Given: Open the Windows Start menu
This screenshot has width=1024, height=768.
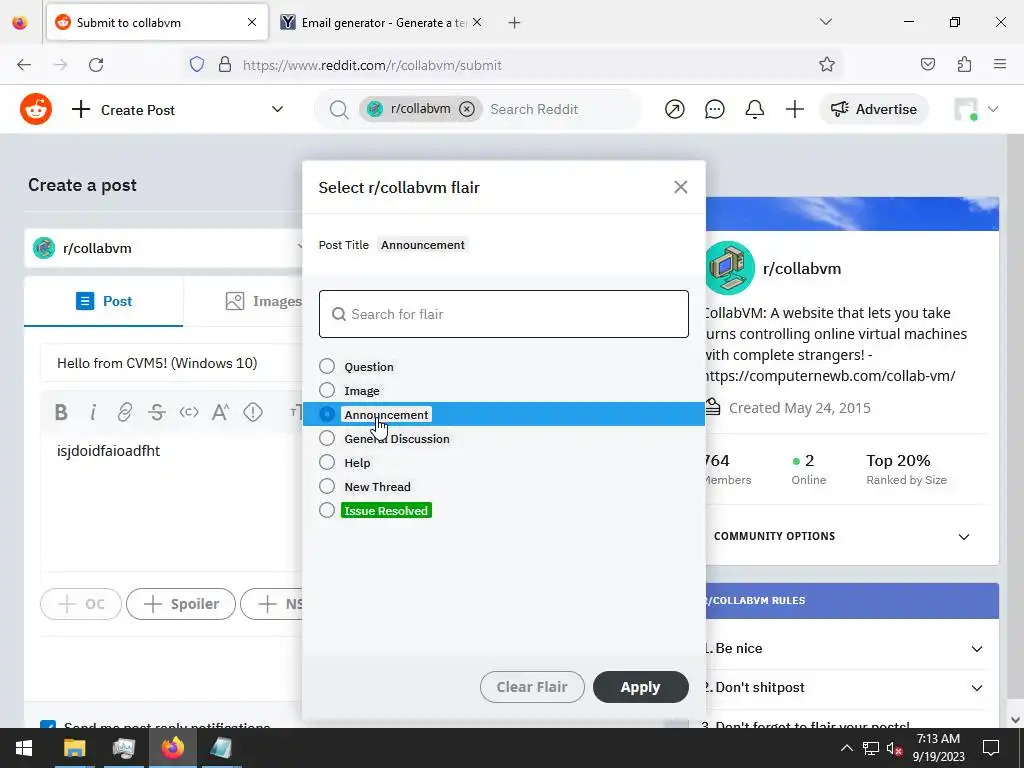Looking at the screenshot, I should (24, 748).
